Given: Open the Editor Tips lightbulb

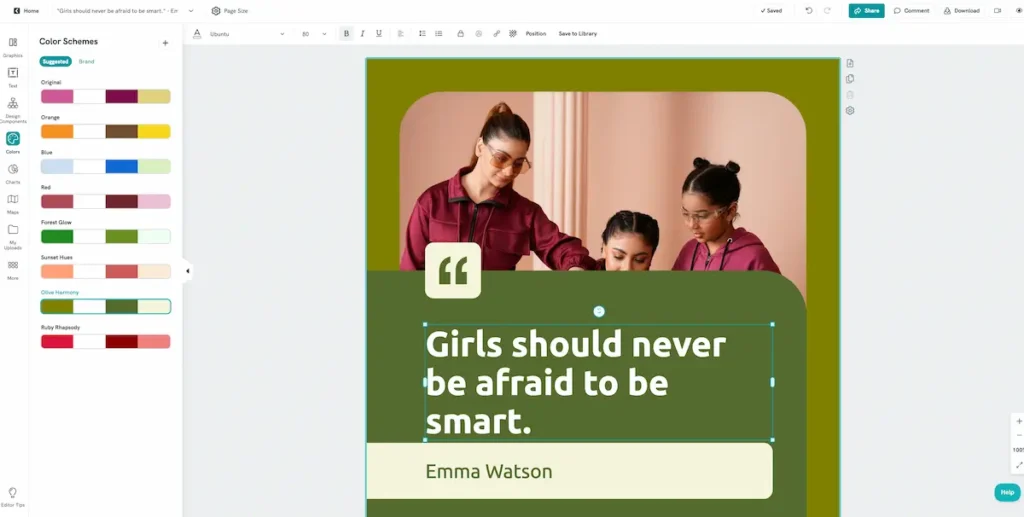Looking at the screenshot, I should [x=12, y=496].
